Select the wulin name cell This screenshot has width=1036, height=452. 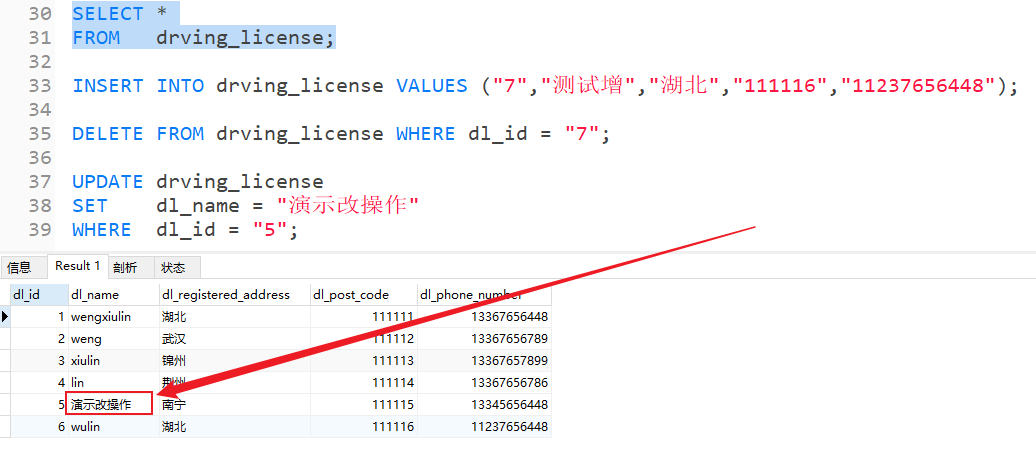(114, 427)
